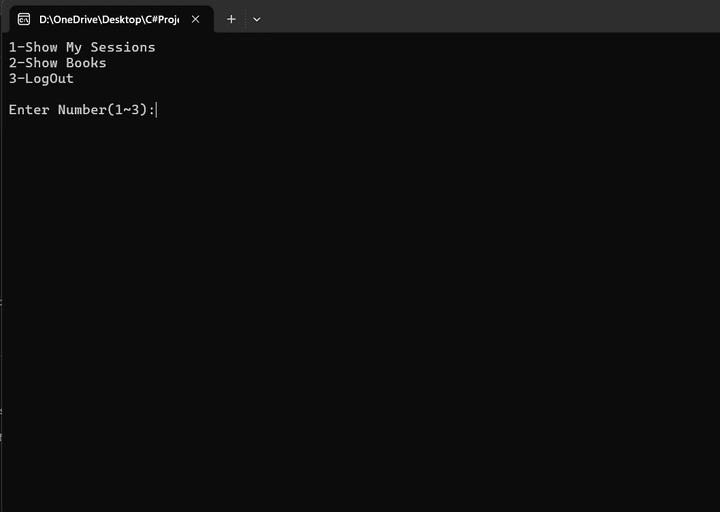Click the blank terminal area below the prompt
The image size is (720, 512).
click(360, 300)
